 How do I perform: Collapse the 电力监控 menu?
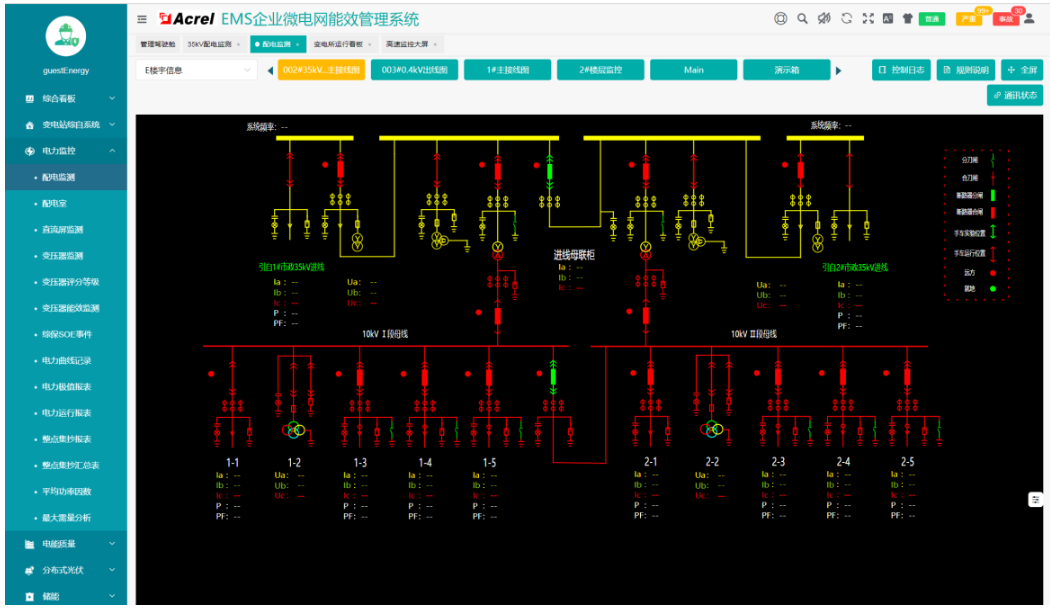tap(66, 151)
